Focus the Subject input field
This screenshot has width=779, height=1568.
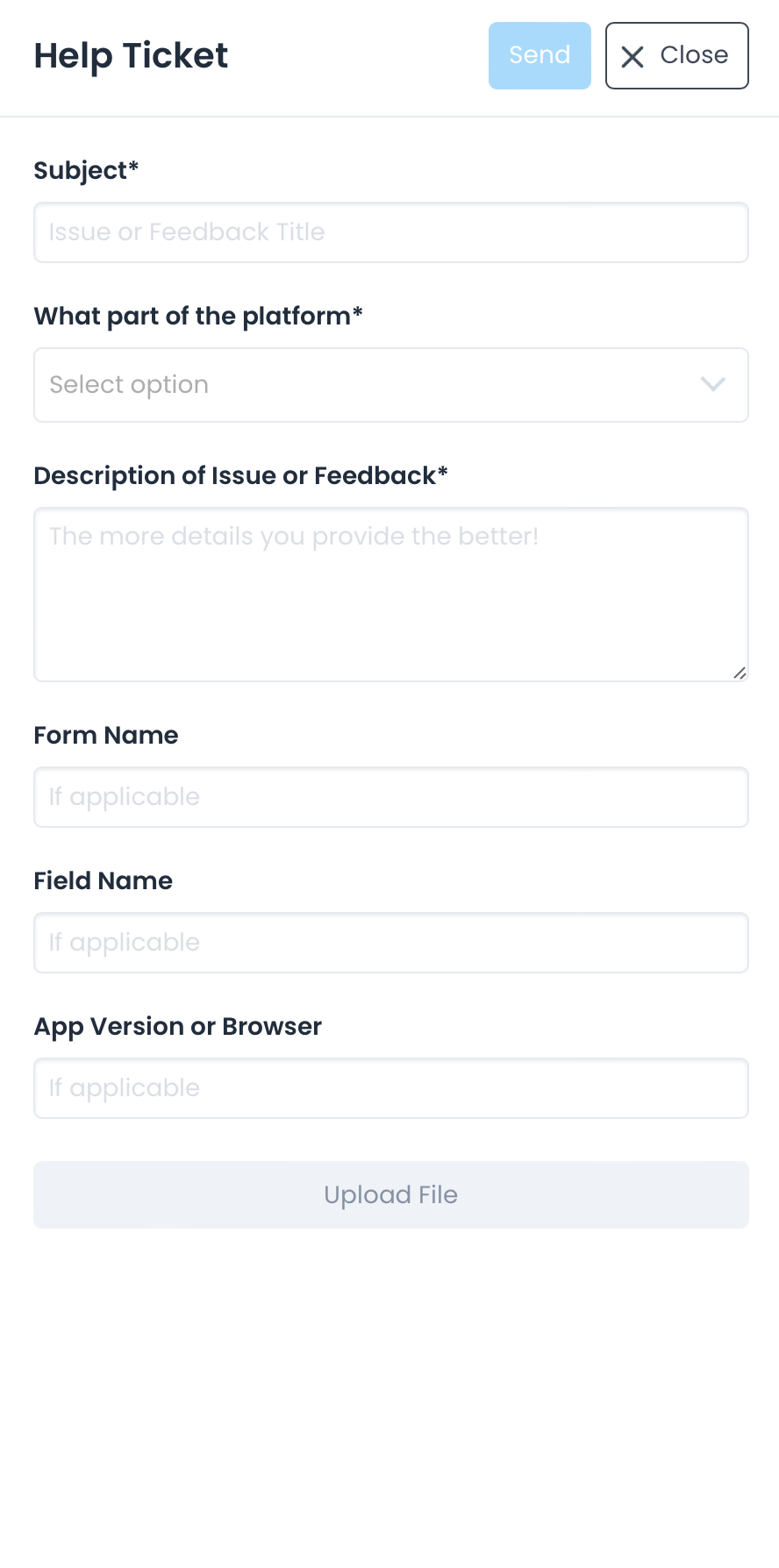390,232
